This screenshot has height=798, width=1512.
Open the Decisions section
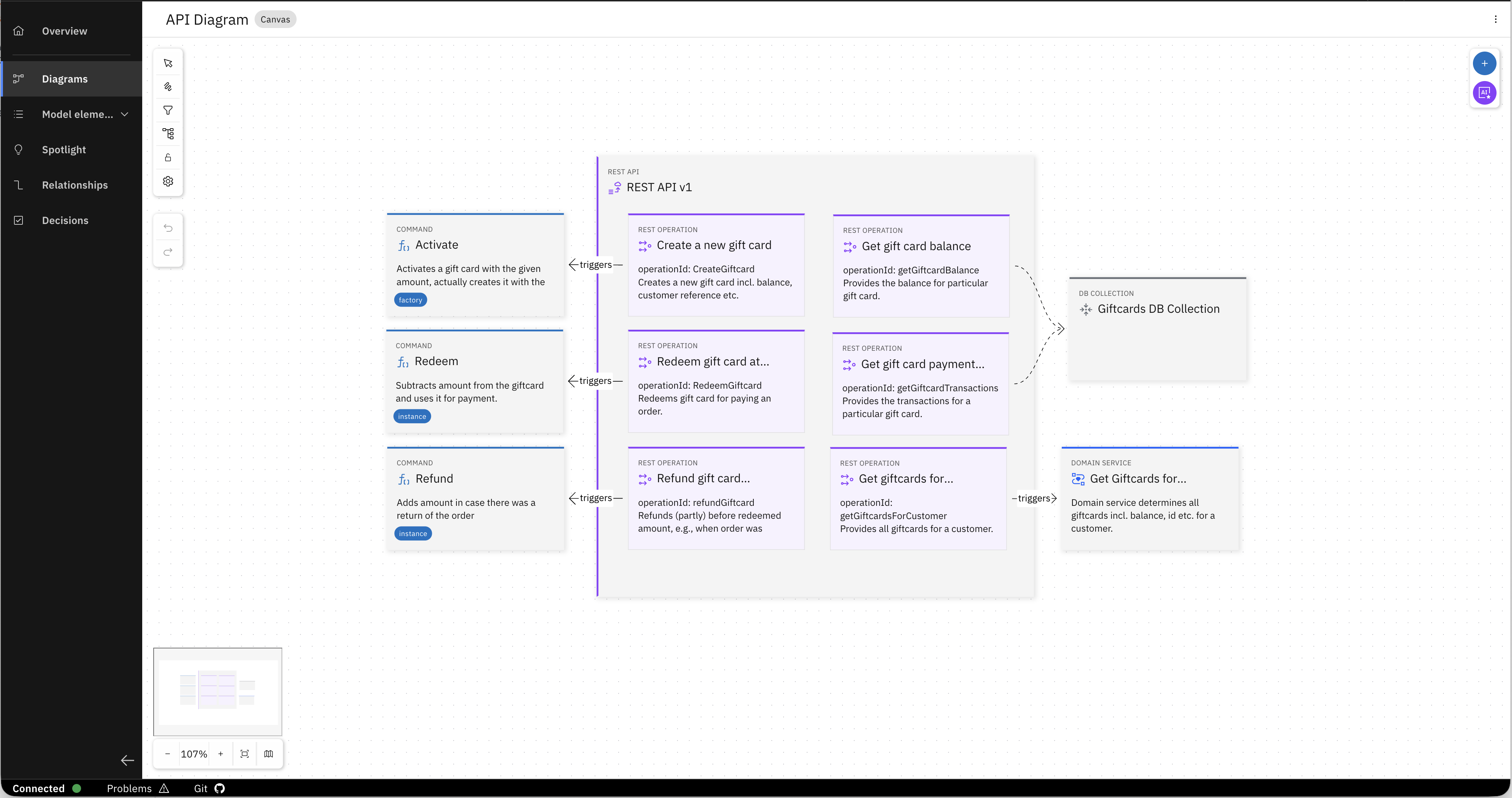coord(65,220)
